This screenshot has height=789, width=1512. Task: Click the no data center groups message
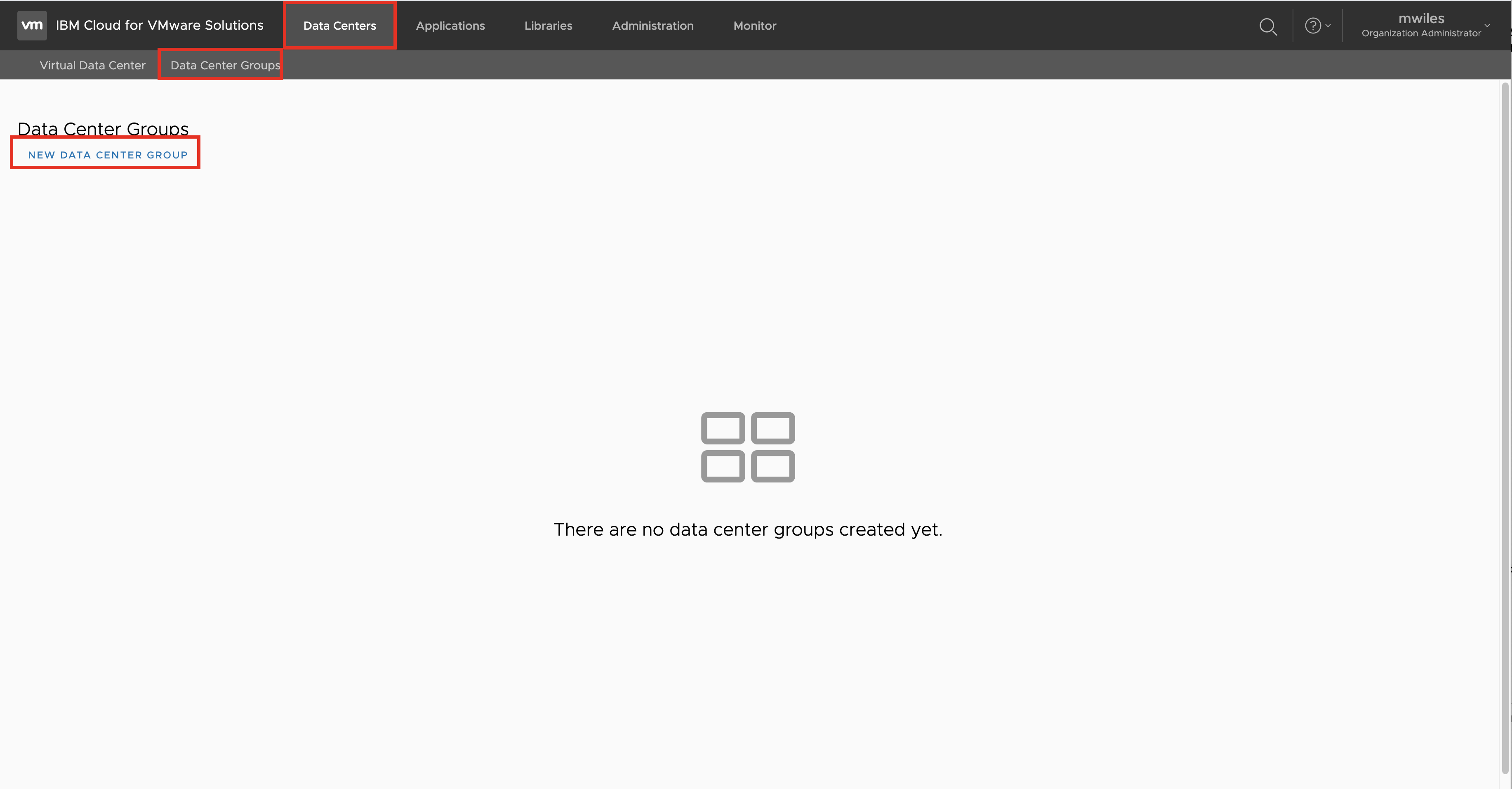tap(748, 529)
